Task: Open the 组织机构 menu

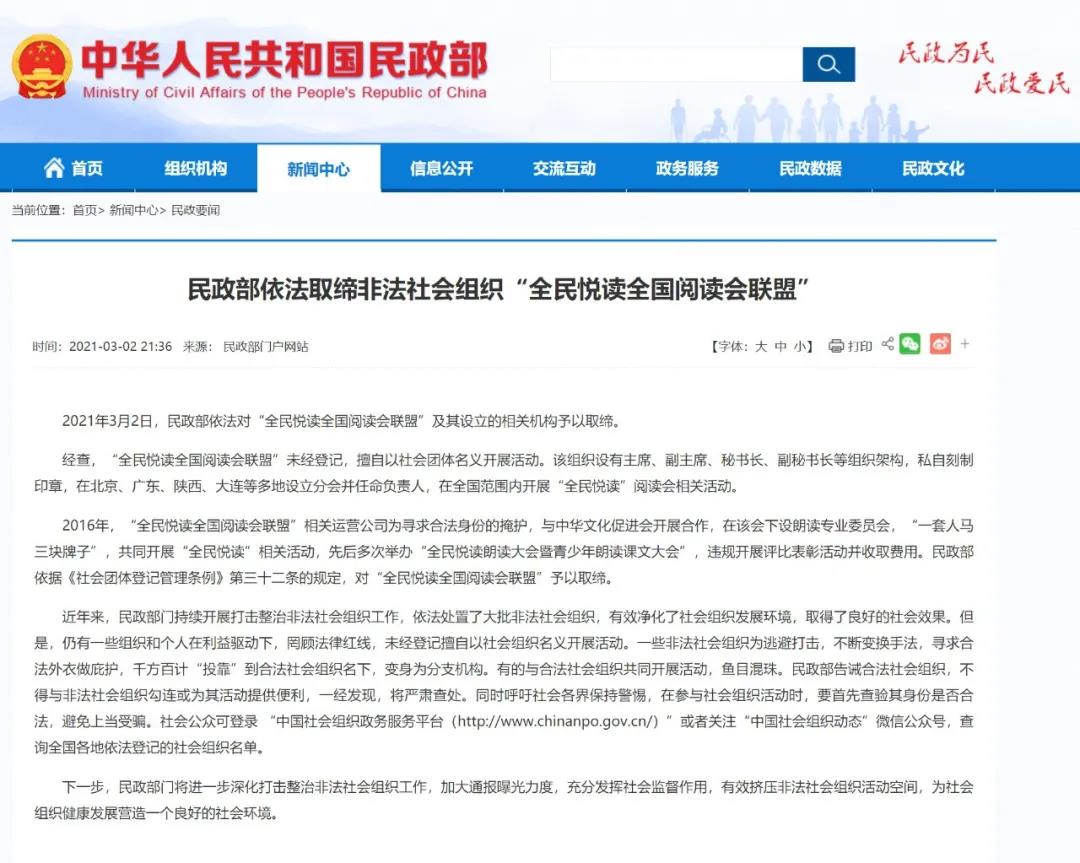Action: [x=196, y=169]
